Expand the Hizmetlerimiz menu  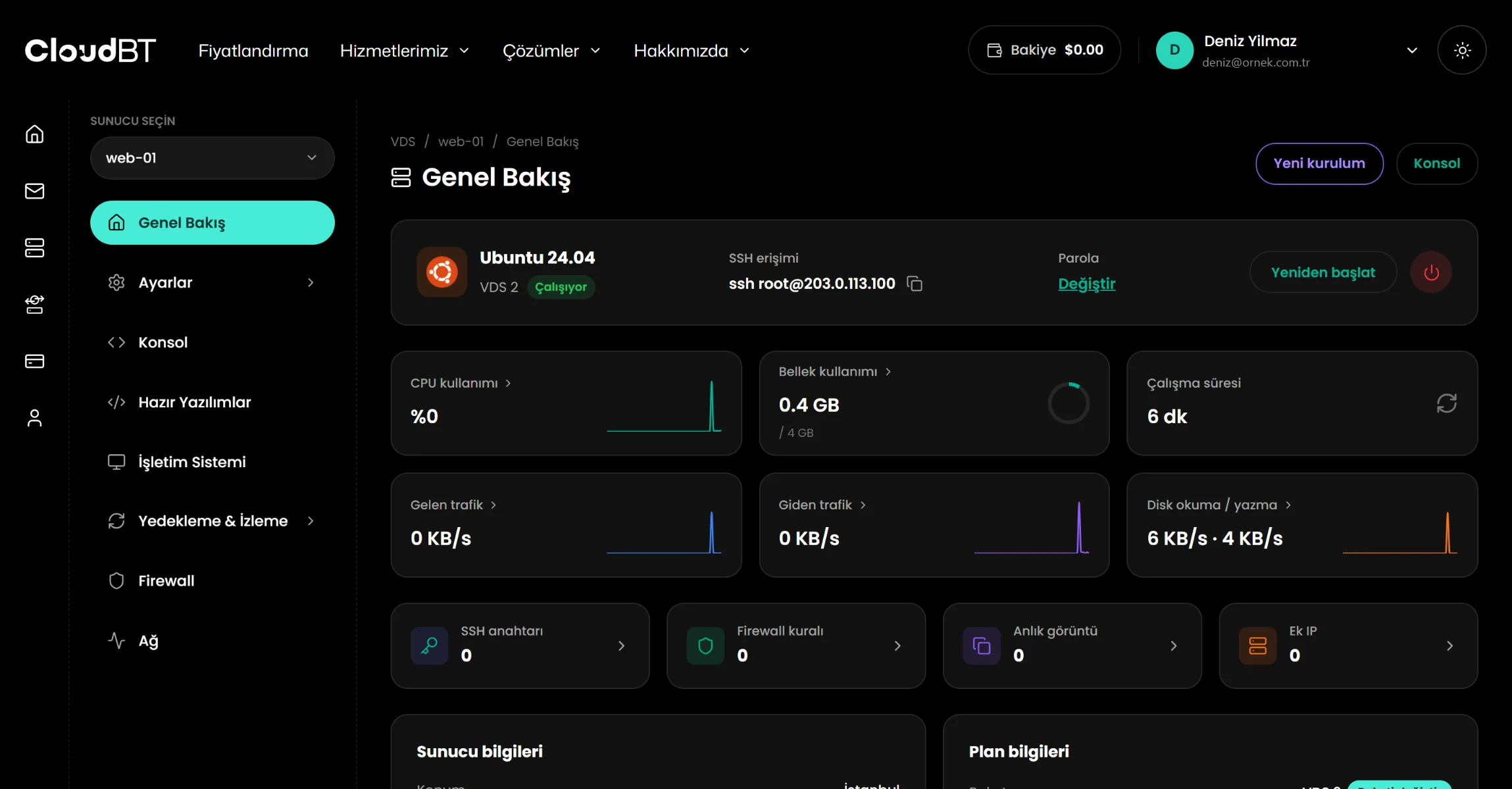(405, 51)
